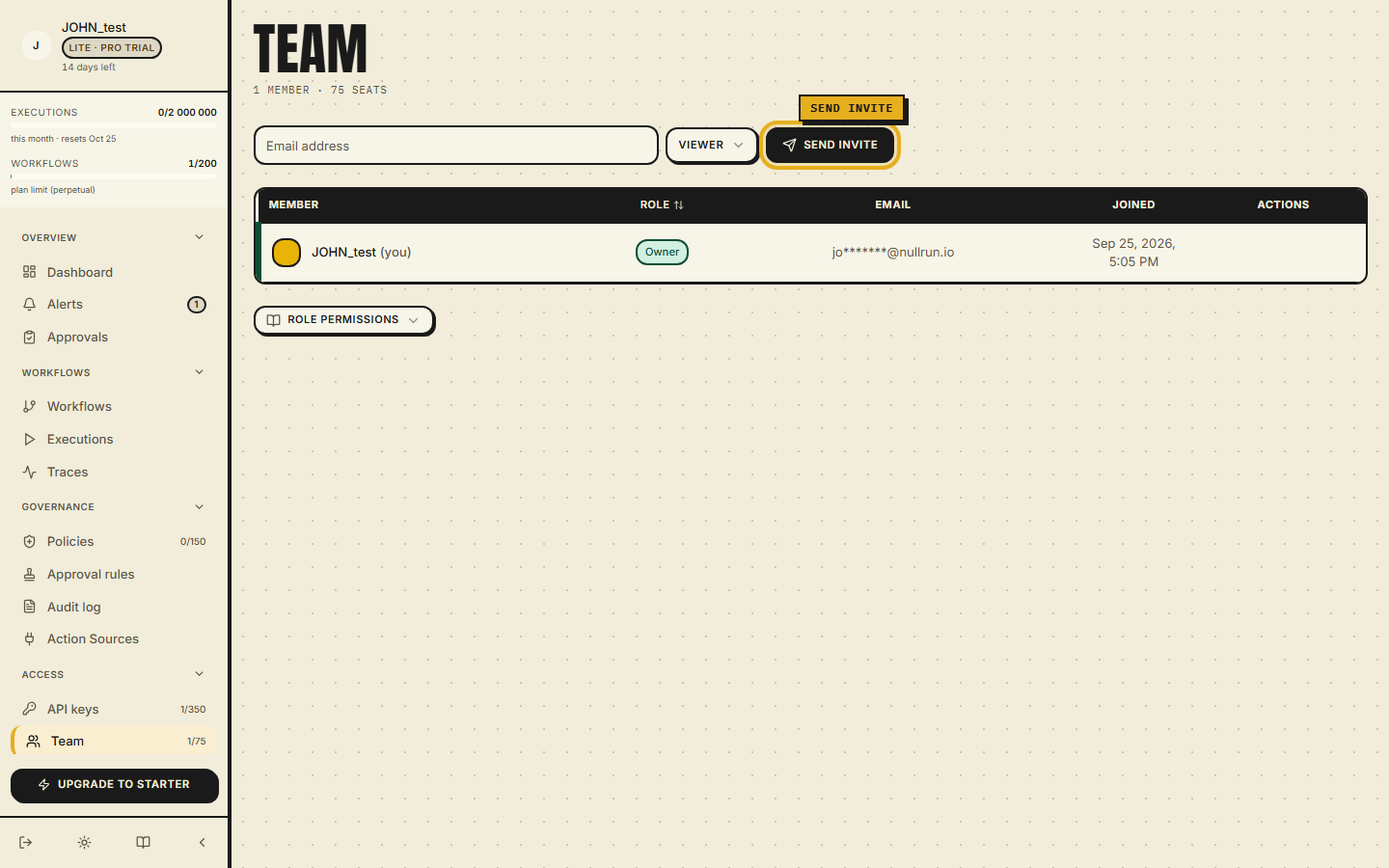The width and height of the screenshot is (1389, 868).
Task: Click the Executions play icon
Action: pyautogui.click(x=30, y=440)
